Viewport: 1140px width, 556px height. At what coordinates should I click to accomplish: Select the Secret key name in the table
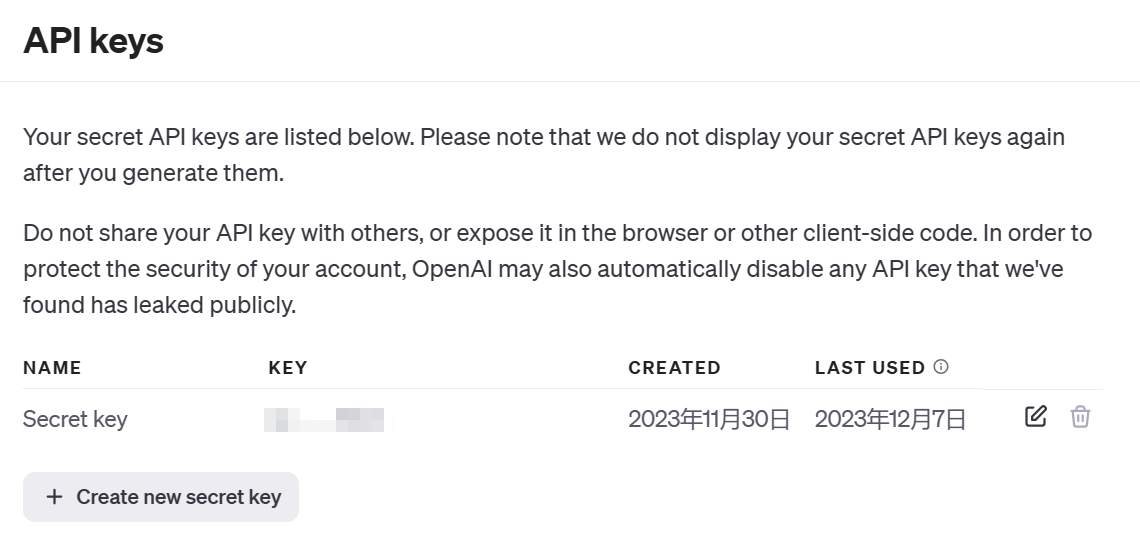click(75, 419)
